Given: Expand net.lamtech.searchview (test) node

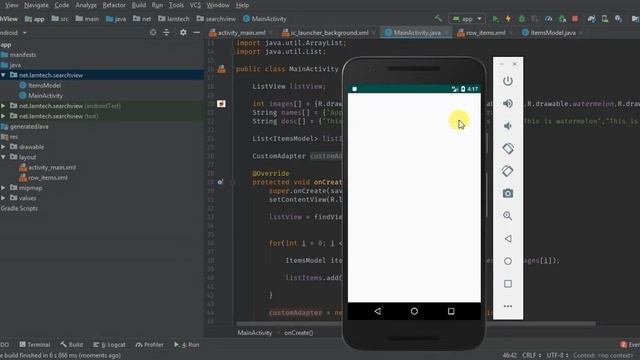Looking at the screenshot, I should click(3, 116).
